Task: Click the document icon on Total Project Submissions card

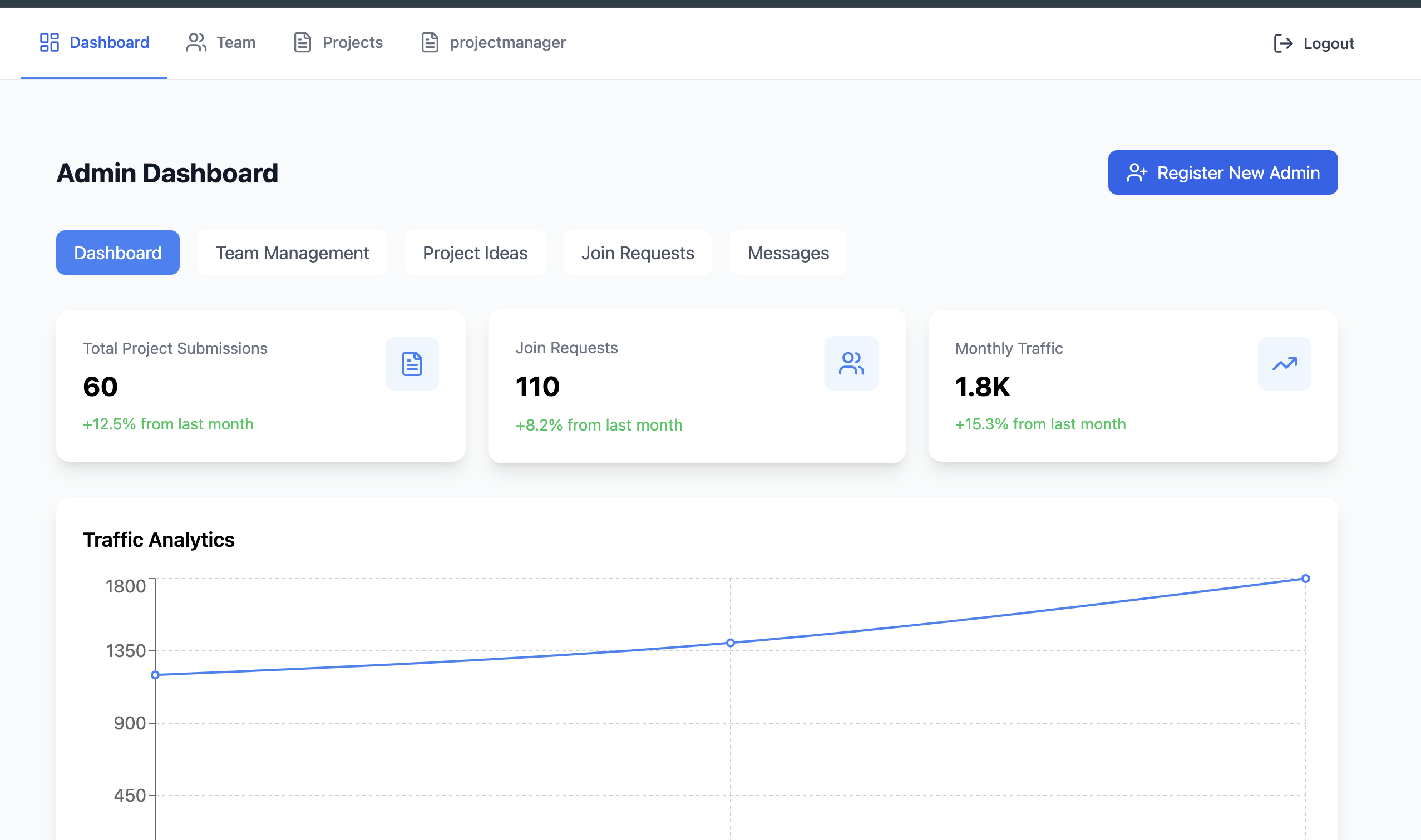Action: [412, 363]
